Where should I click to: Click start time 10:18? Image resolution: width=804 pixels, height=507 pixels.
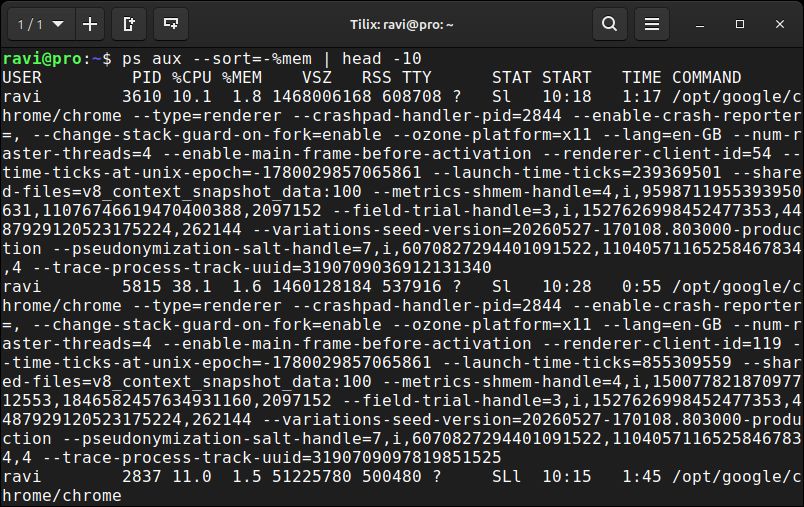567,97
